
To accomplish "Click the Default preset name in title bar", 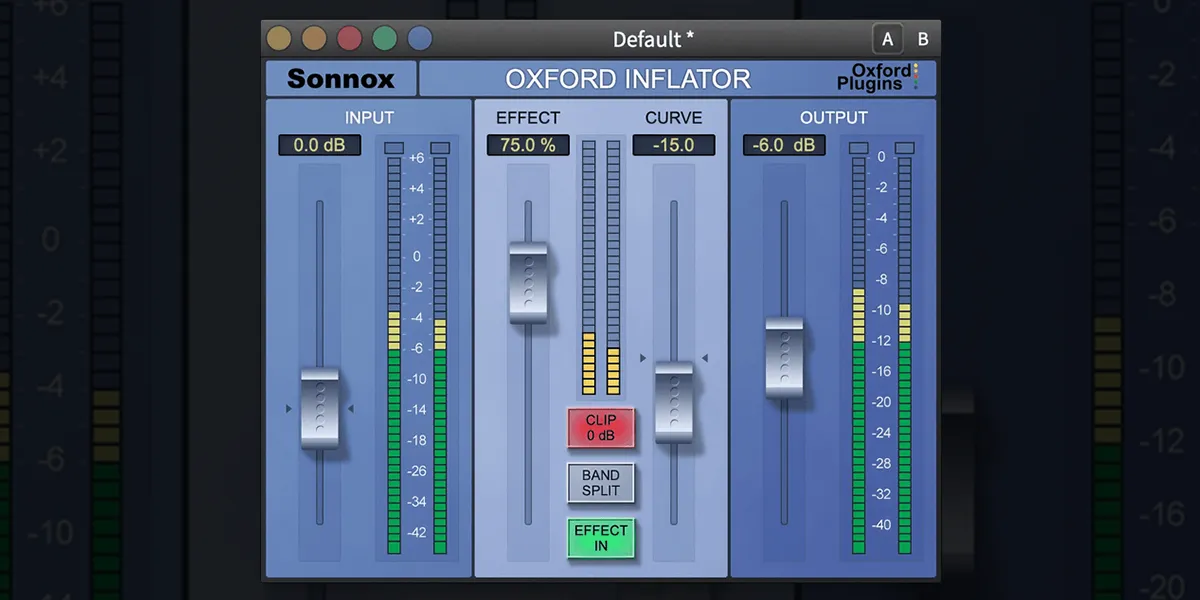I will tap(652, 39).
